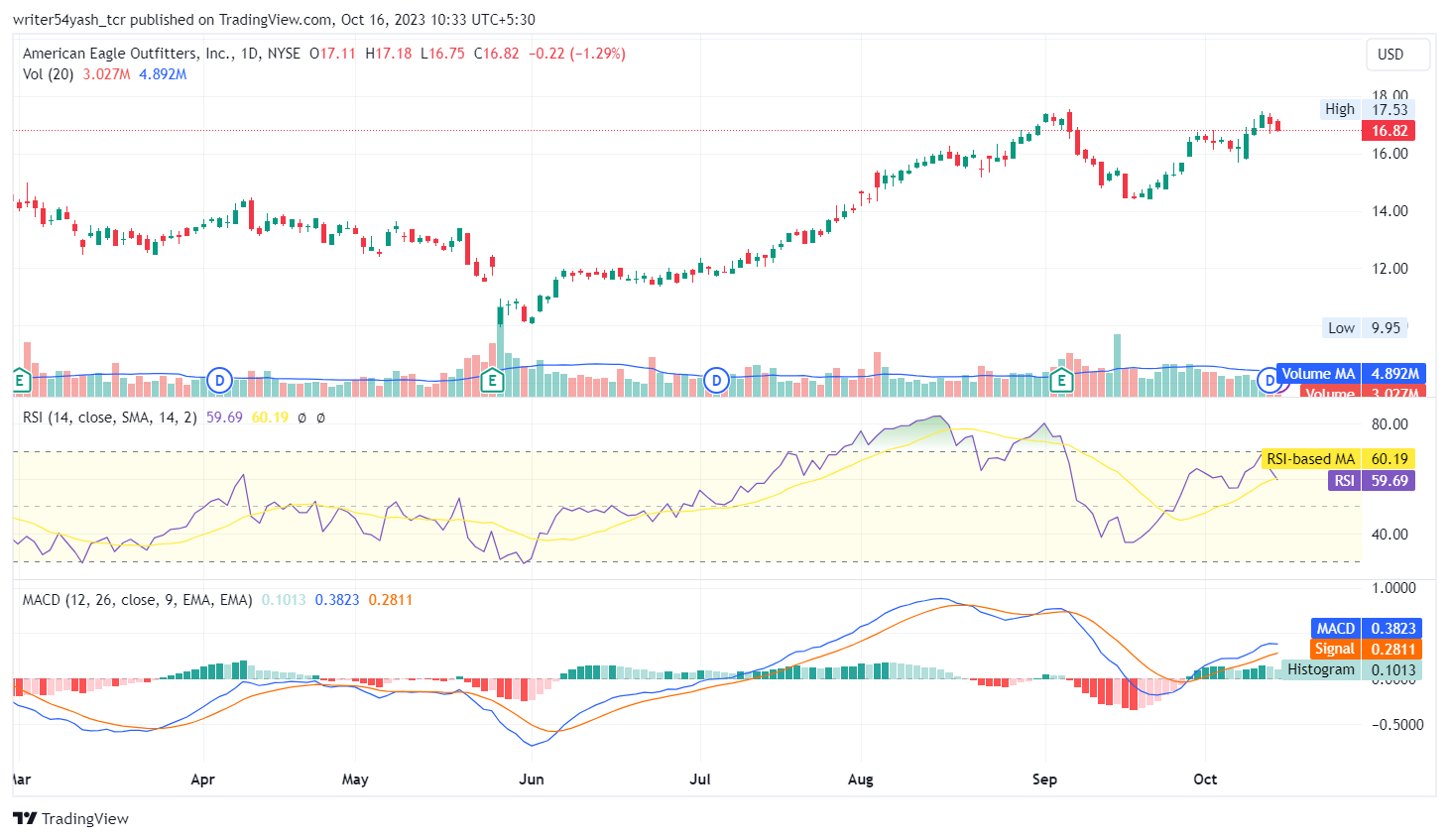Open the dividend marker in July
1449x840 pixels.
[716, 380]
